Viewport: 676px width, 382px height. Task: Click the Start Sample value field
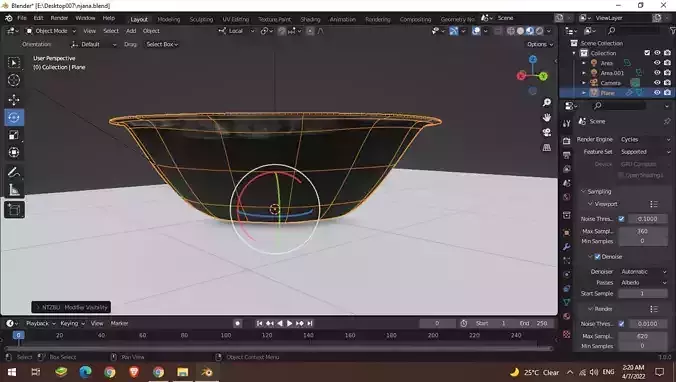click(642, 294)
